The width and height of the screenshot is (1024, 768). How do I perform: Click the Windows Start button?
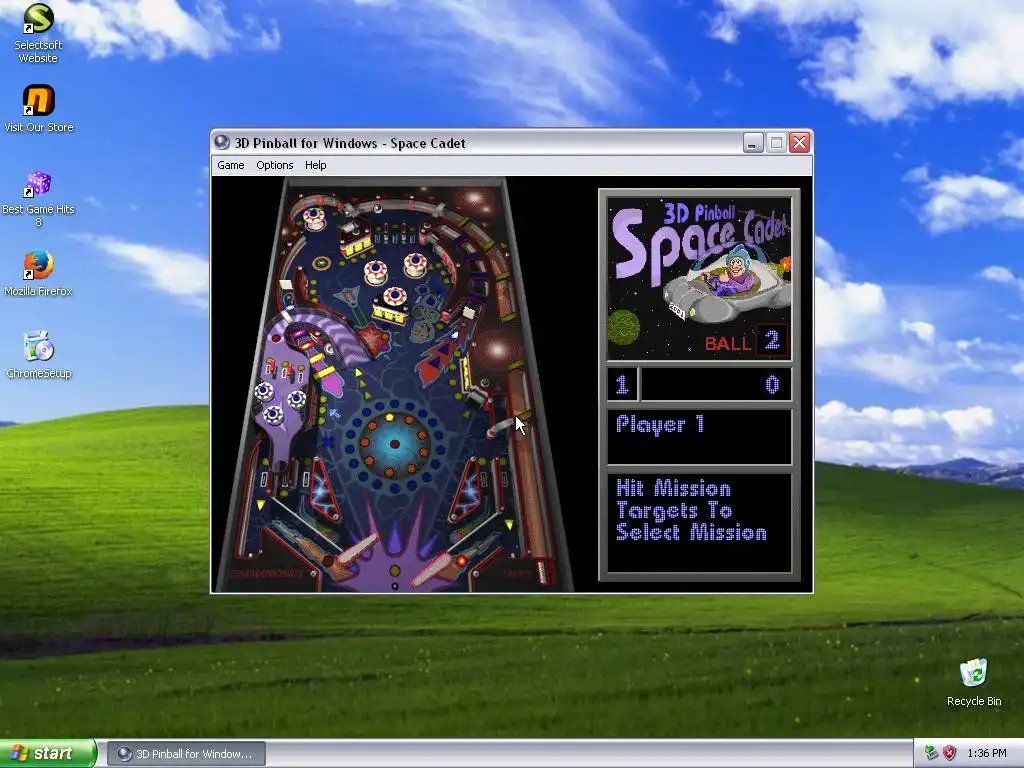48,753
